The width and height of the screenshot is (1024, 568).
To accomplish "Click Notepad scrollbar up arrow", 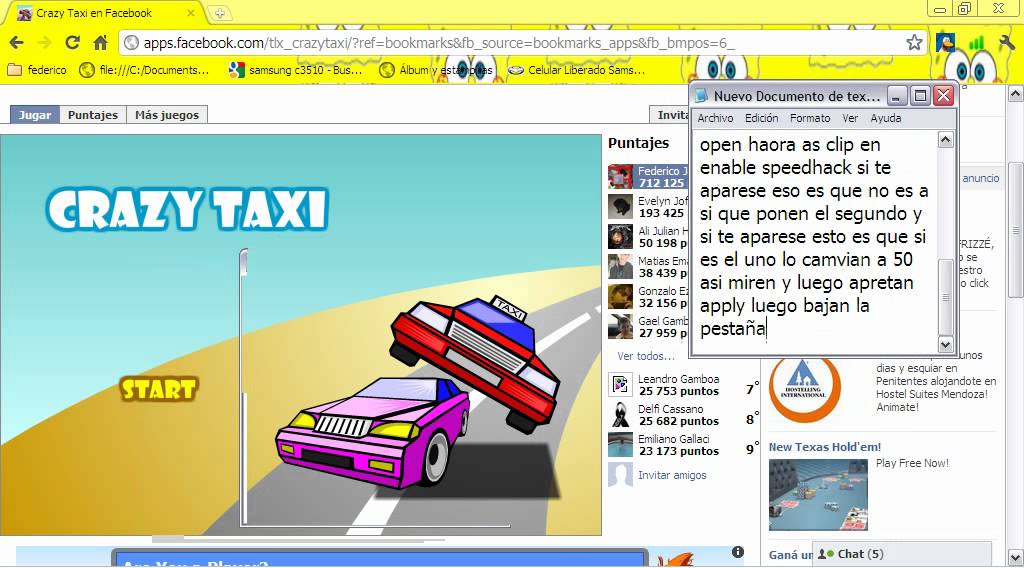I will 946,139.
